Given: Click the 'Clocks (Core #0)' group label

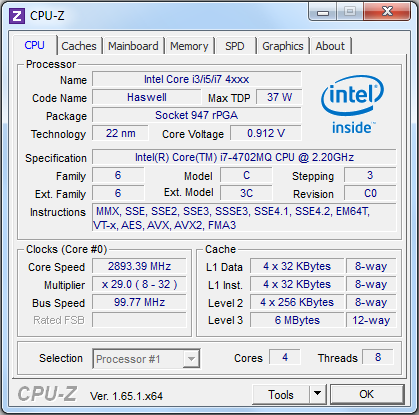Looking at the screenshot, I should tap(66, 249).
